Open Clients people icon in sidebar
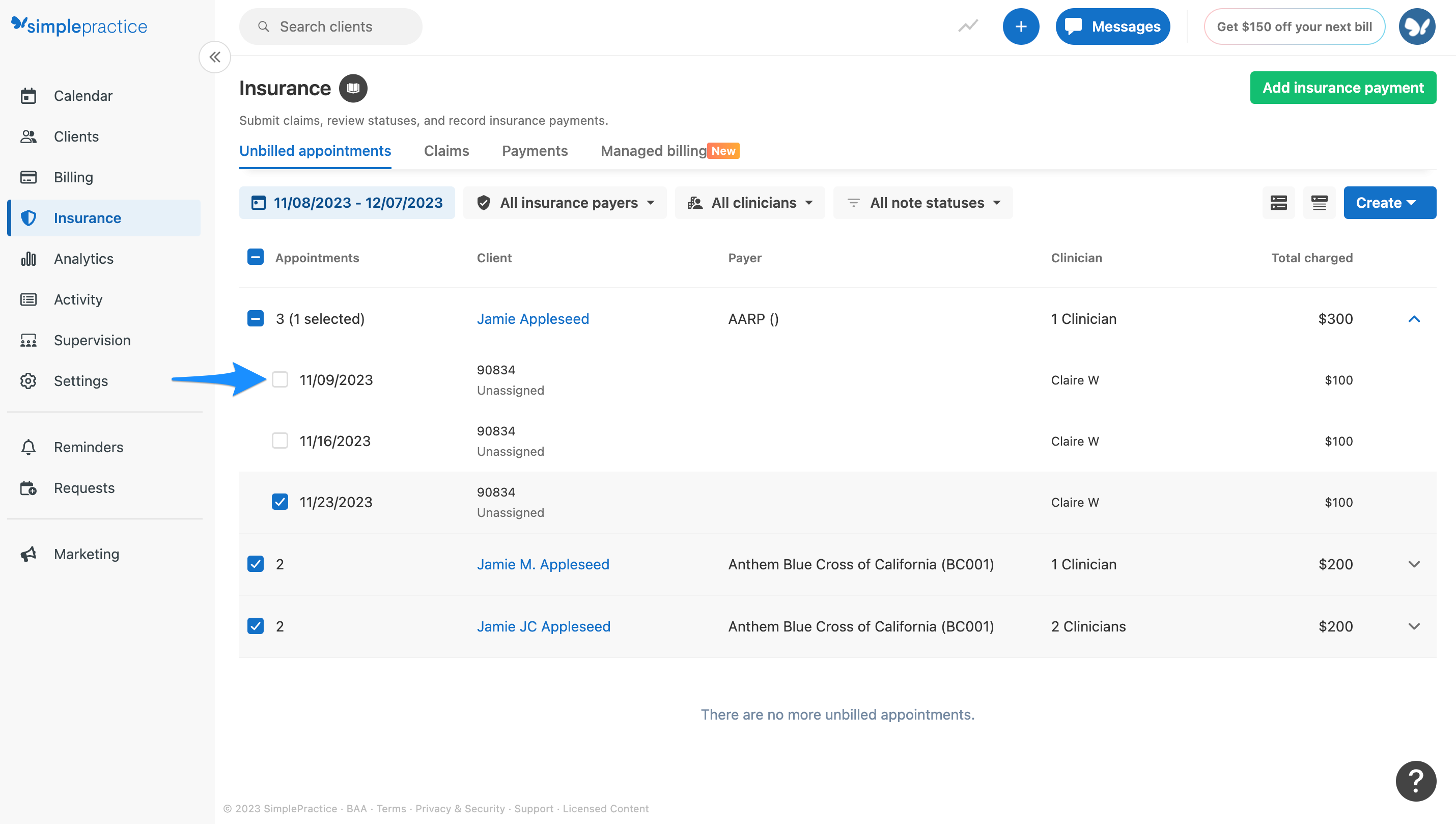 coord(29,136)
